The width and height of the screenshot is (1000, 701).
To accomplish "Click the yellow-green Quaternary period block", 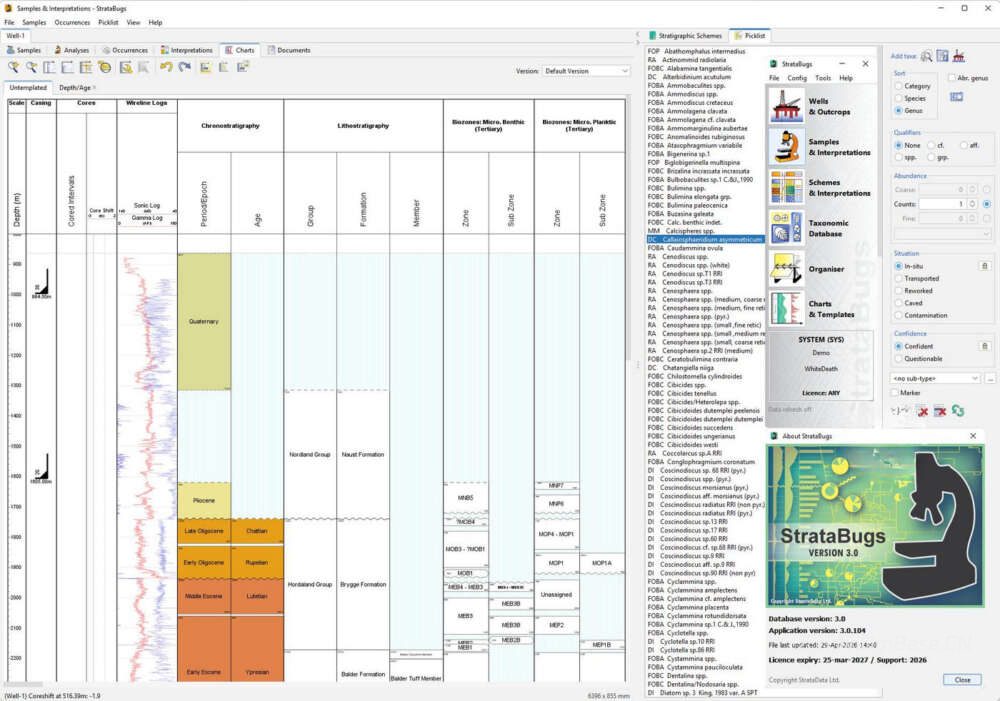I will [204, 321].
